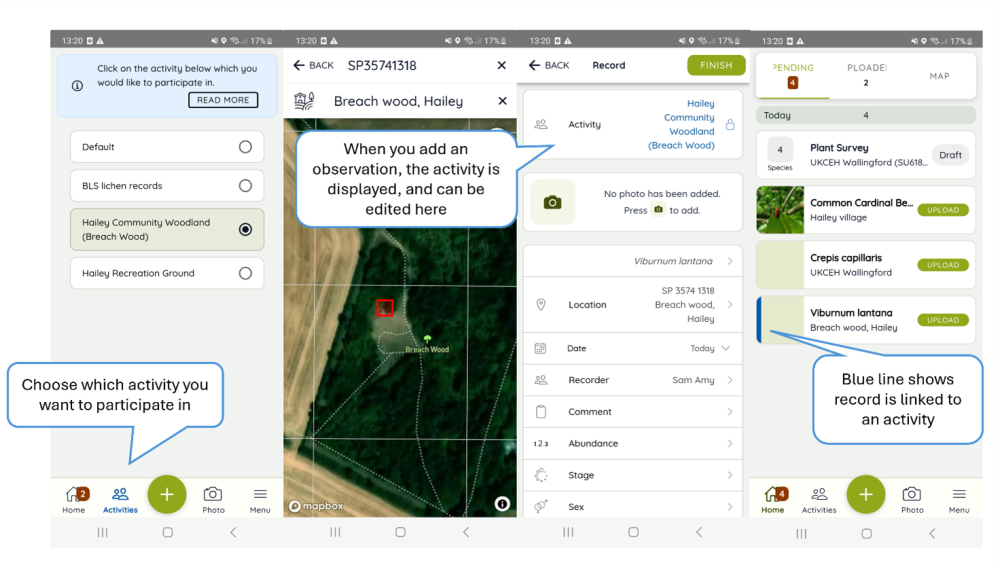Tap the green FINISH button
This screenshot has height=565, width=1000.
click(x=716, y=65)
